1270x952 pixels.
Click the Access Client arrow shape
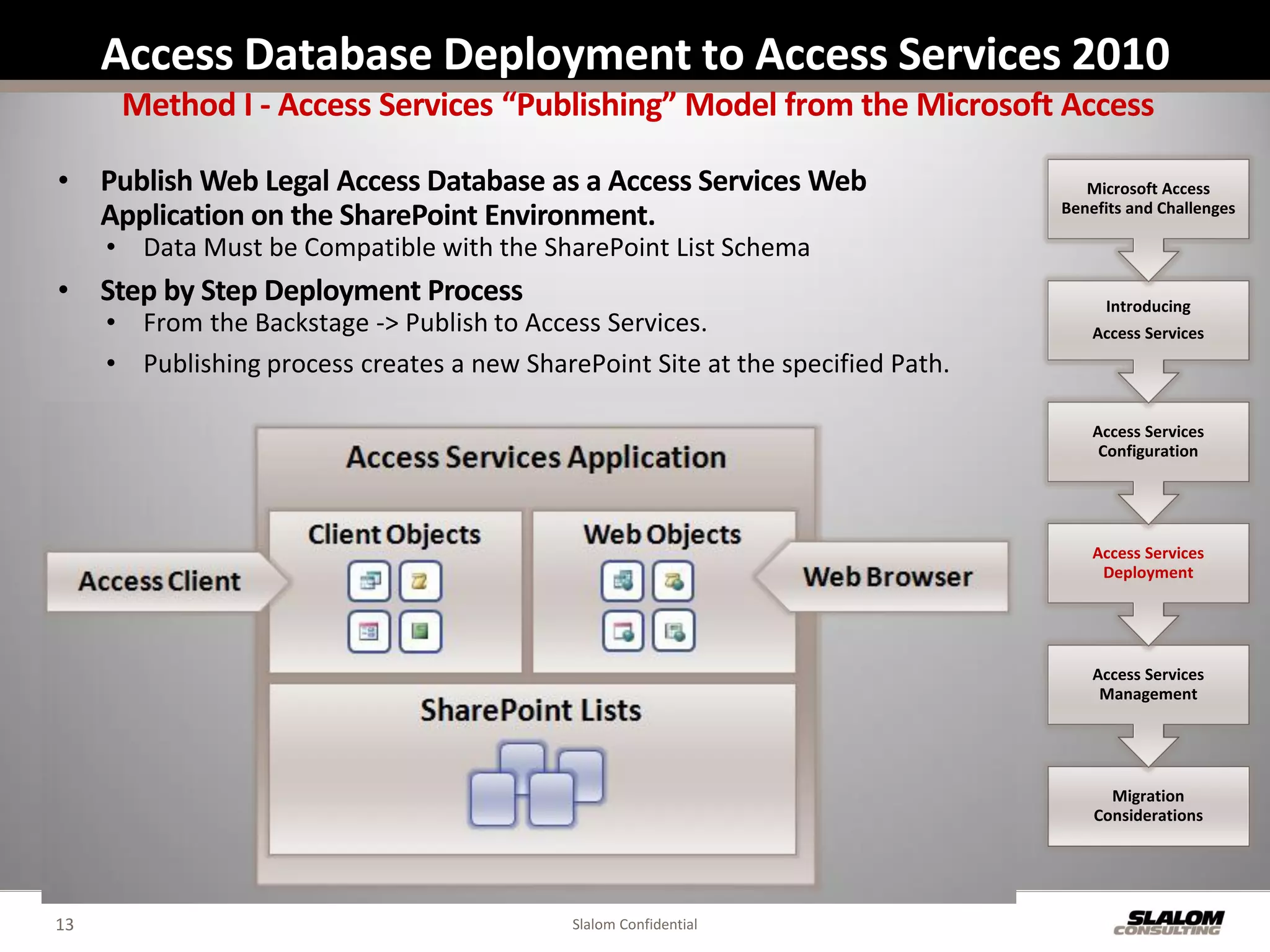click(167, 581)
